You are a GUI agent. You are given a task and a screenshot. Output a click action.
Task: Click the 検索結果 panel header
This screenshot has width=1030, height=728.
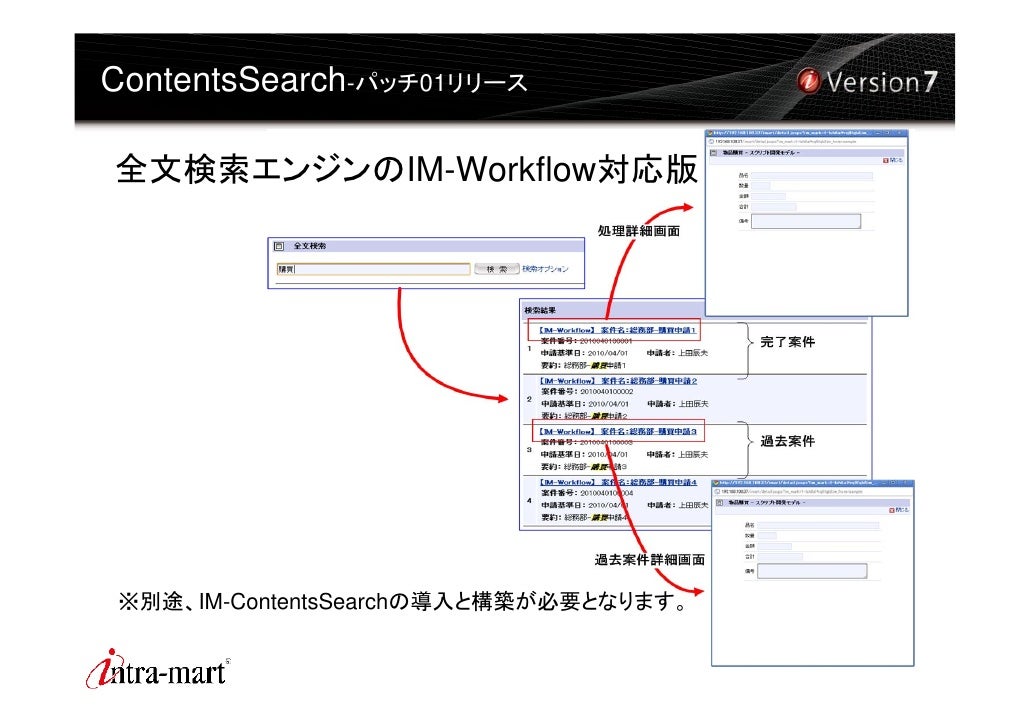pyautogui.click(x=614, y=310)
